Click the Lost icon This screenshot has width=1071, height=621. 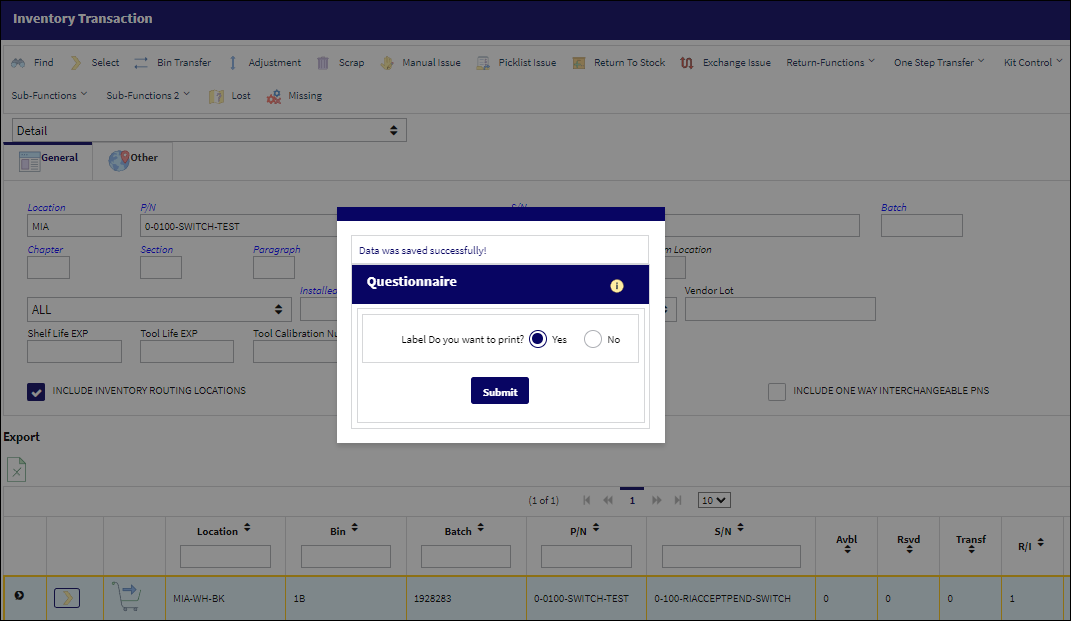coord(217,96)
